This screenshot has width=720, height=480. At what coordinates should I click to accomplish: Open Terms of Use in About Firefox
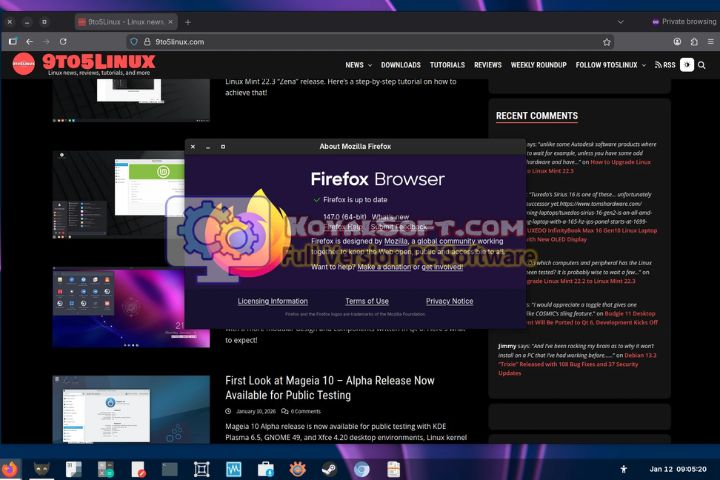367,301
